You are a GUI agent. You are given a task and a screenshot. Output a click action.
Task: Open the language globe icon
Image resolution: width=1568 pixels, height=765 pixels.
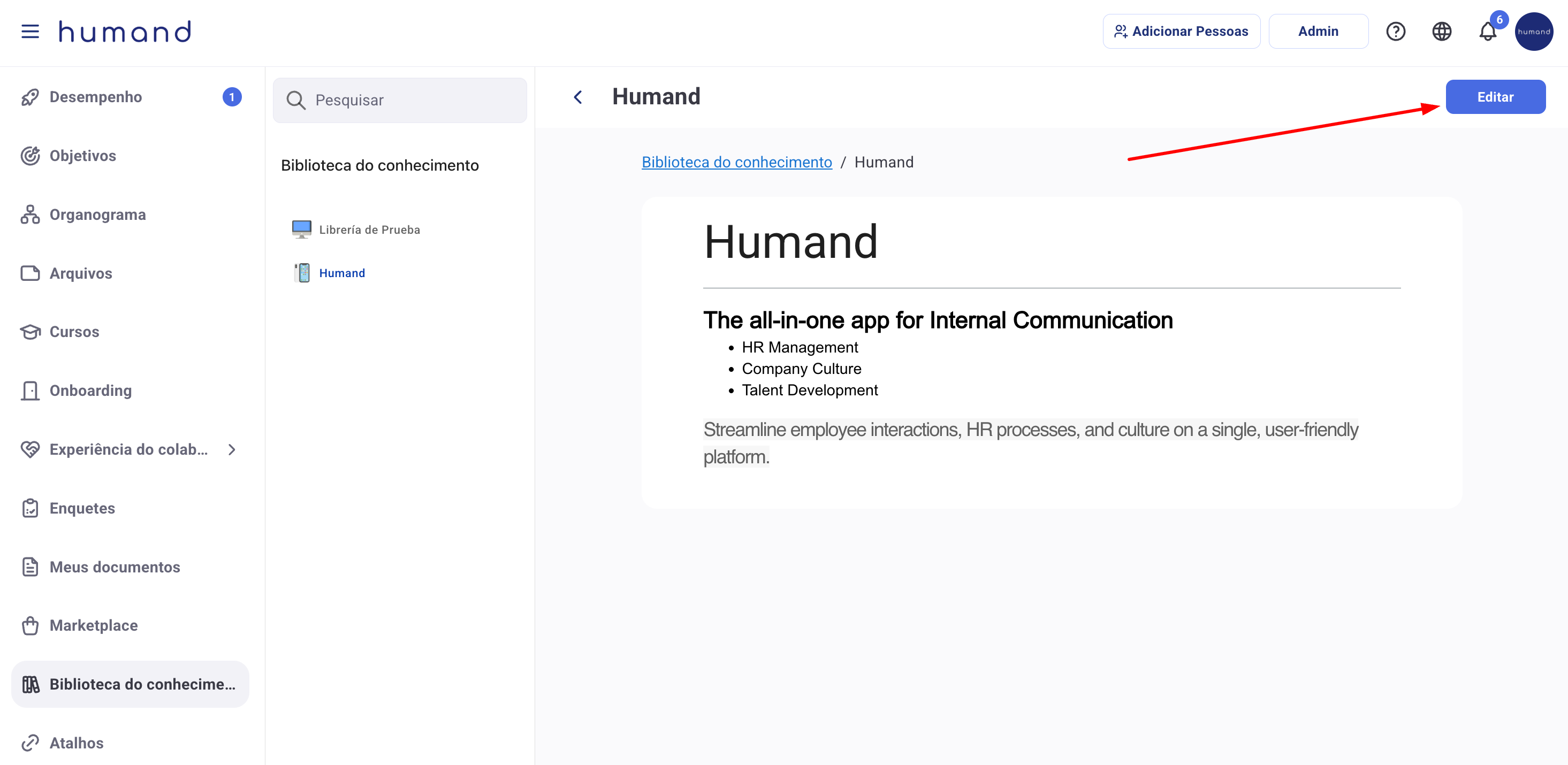(1441, 31)
